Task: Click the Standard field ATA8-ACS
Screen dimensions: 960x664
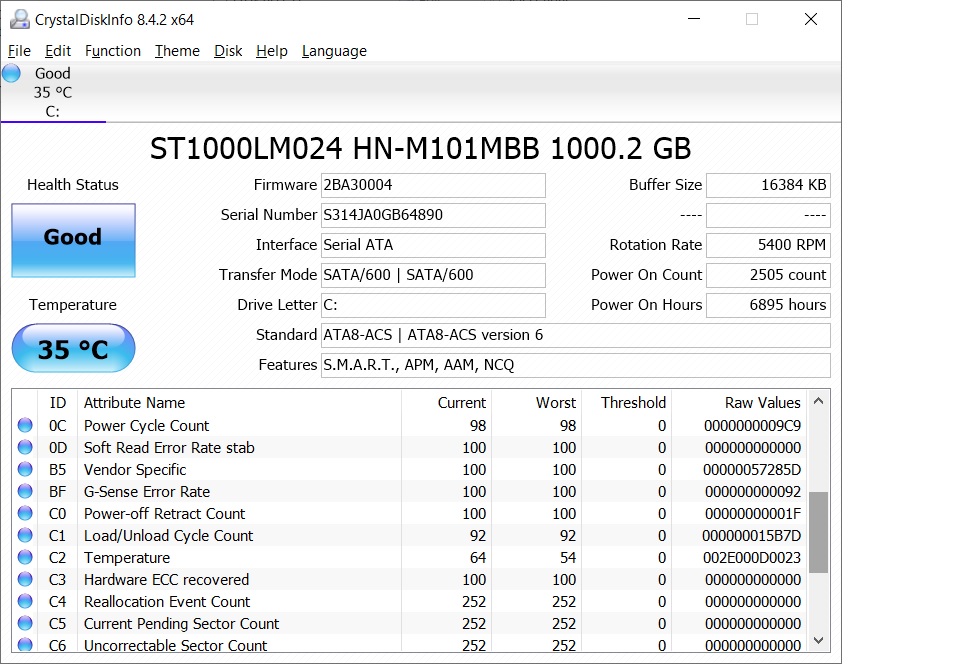Action: [576, 335]
